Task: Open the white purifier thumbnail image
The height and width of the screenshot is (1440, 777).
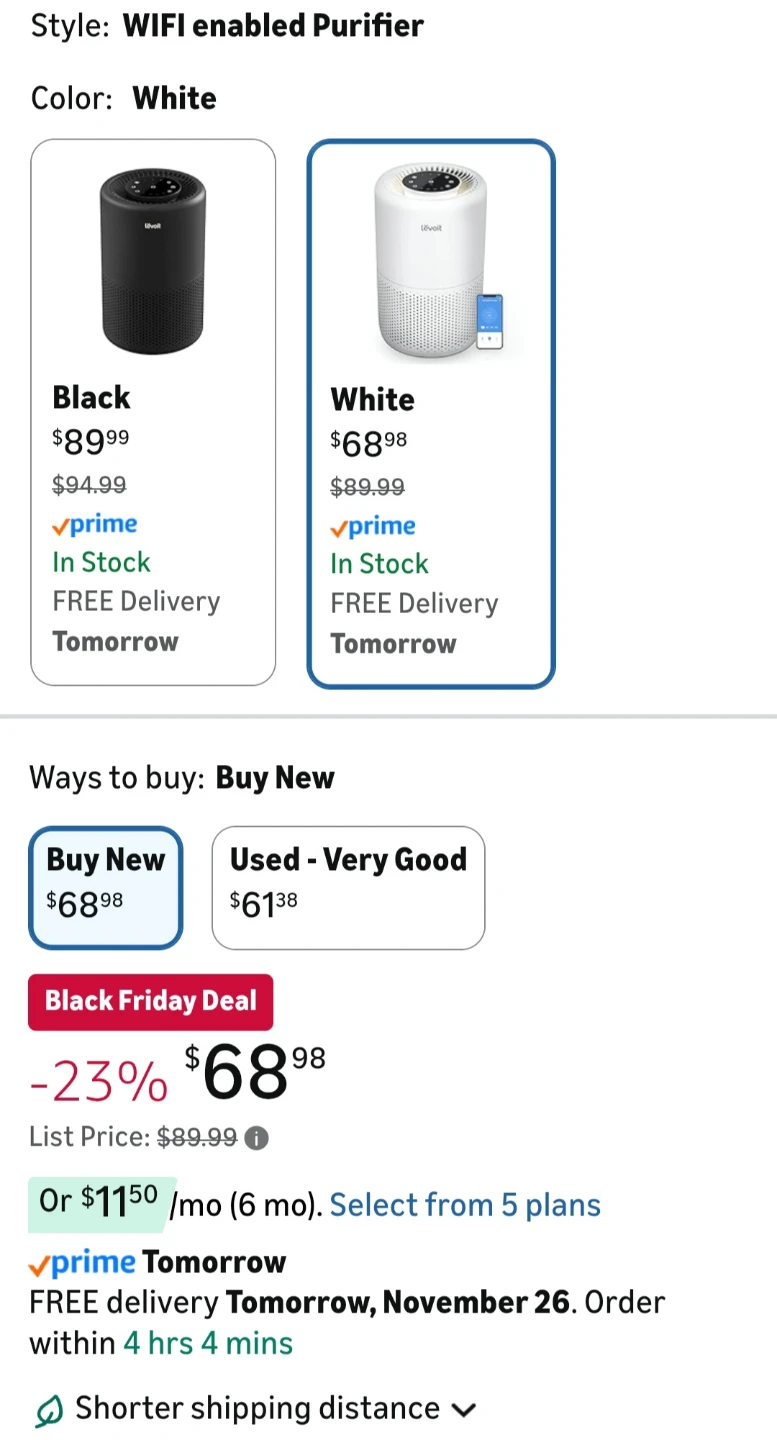Action: (x=430, y=262)
